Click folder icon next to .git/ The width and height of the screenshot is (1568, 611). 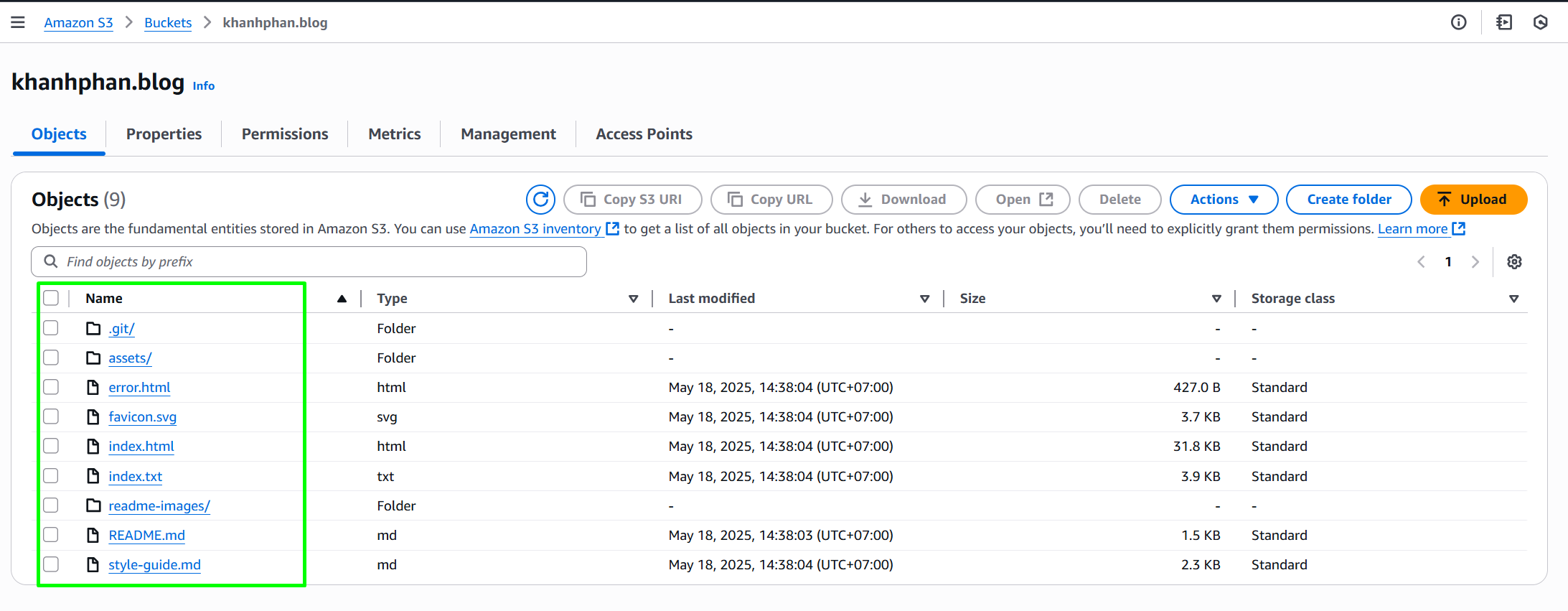click(x=93, y=328)
